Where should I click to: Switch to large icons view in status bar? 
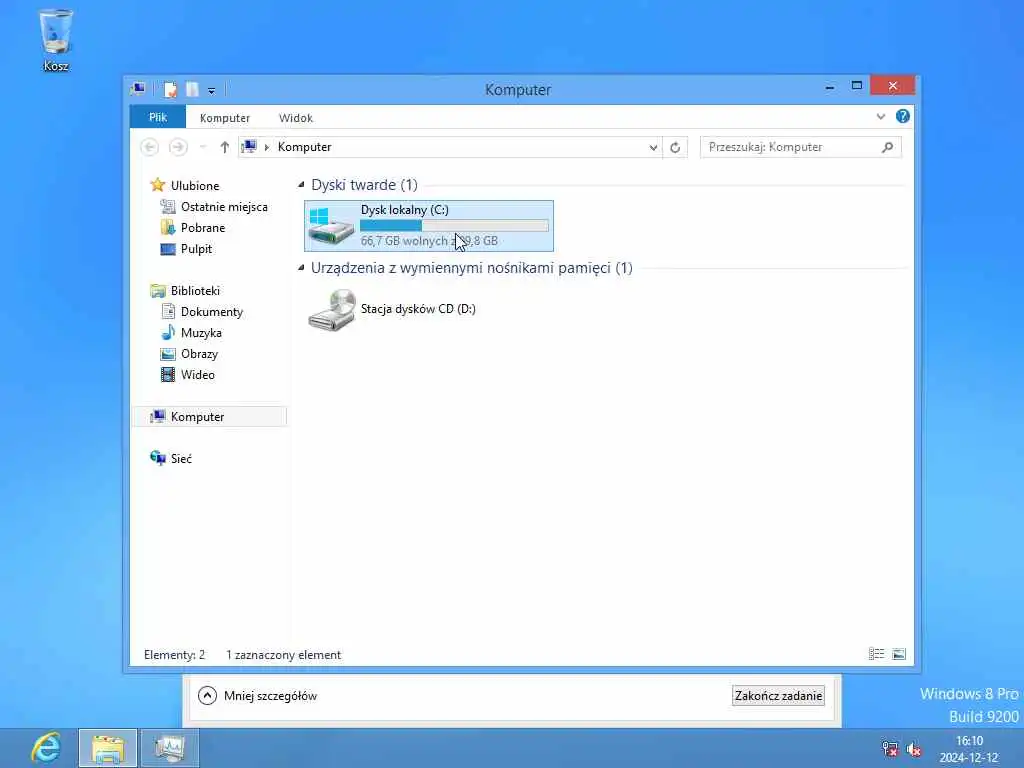pyautogui.click(x=899, y=654)
